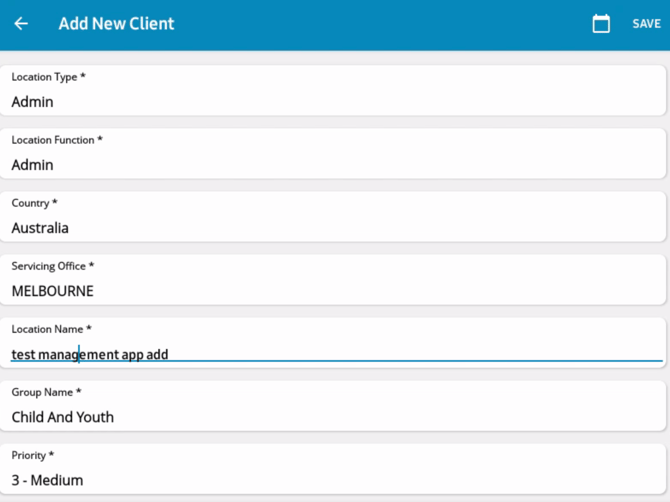Select the Country field showing Australia

(x=333, y=217)
